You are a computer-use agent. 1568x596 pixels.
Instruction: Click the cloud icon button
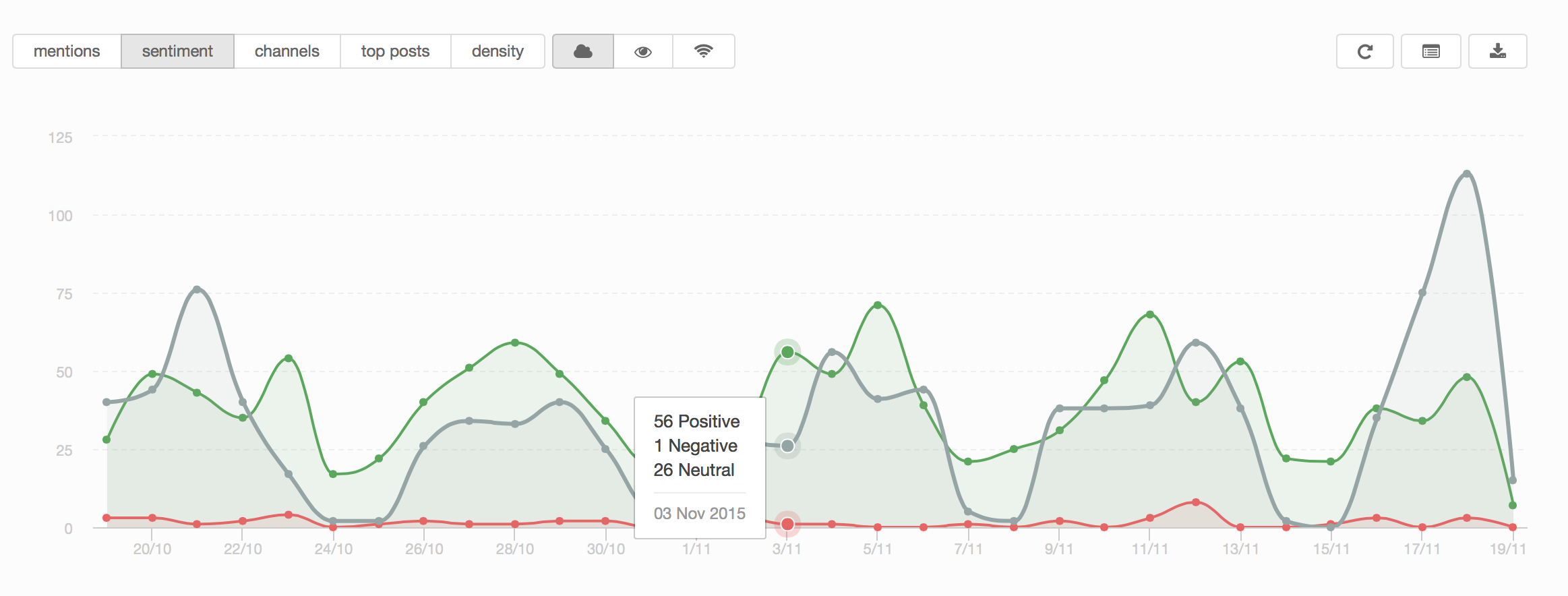[x=583, y=51]
